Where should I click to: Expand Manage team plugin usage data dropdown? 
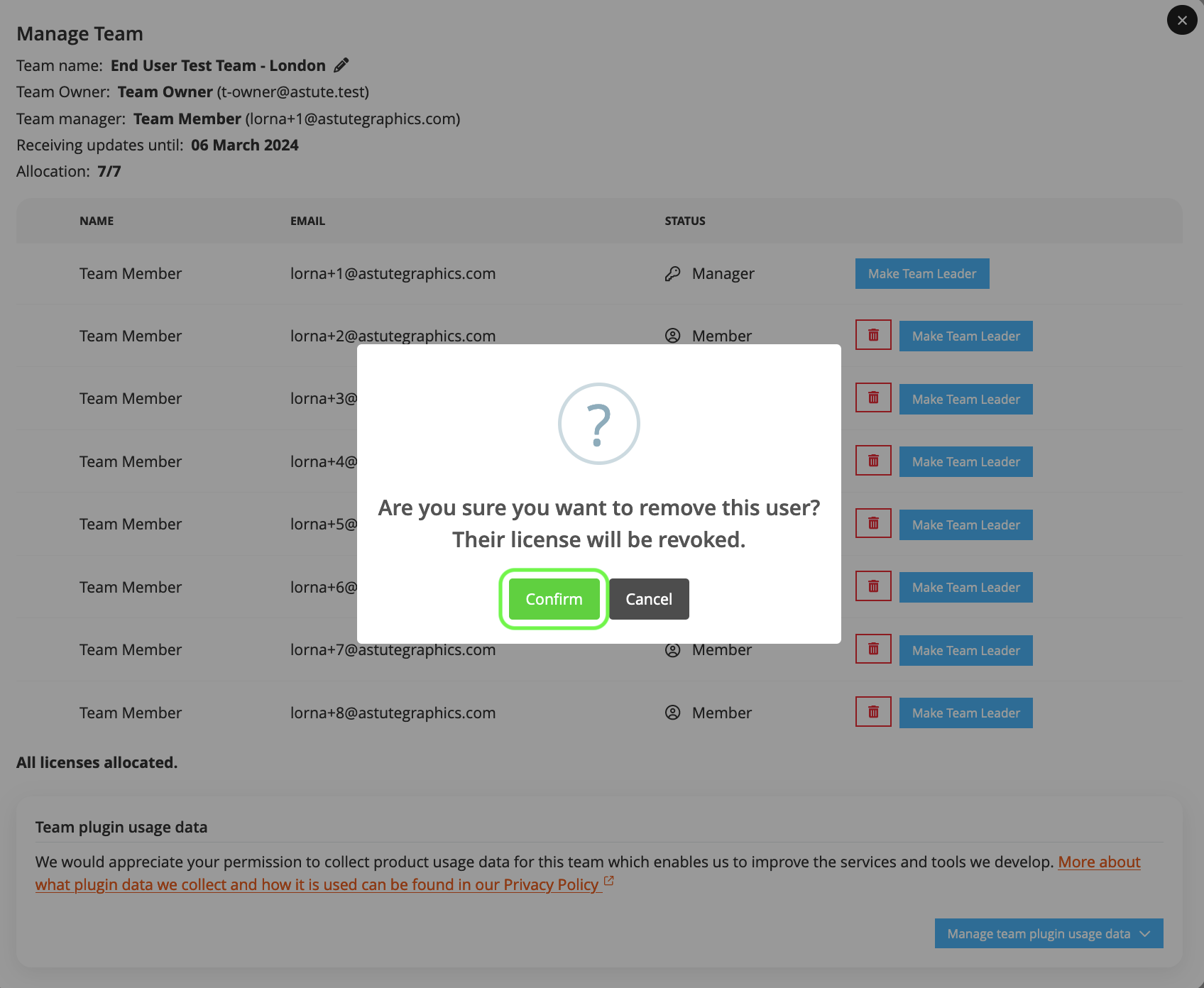(1048, 933)
